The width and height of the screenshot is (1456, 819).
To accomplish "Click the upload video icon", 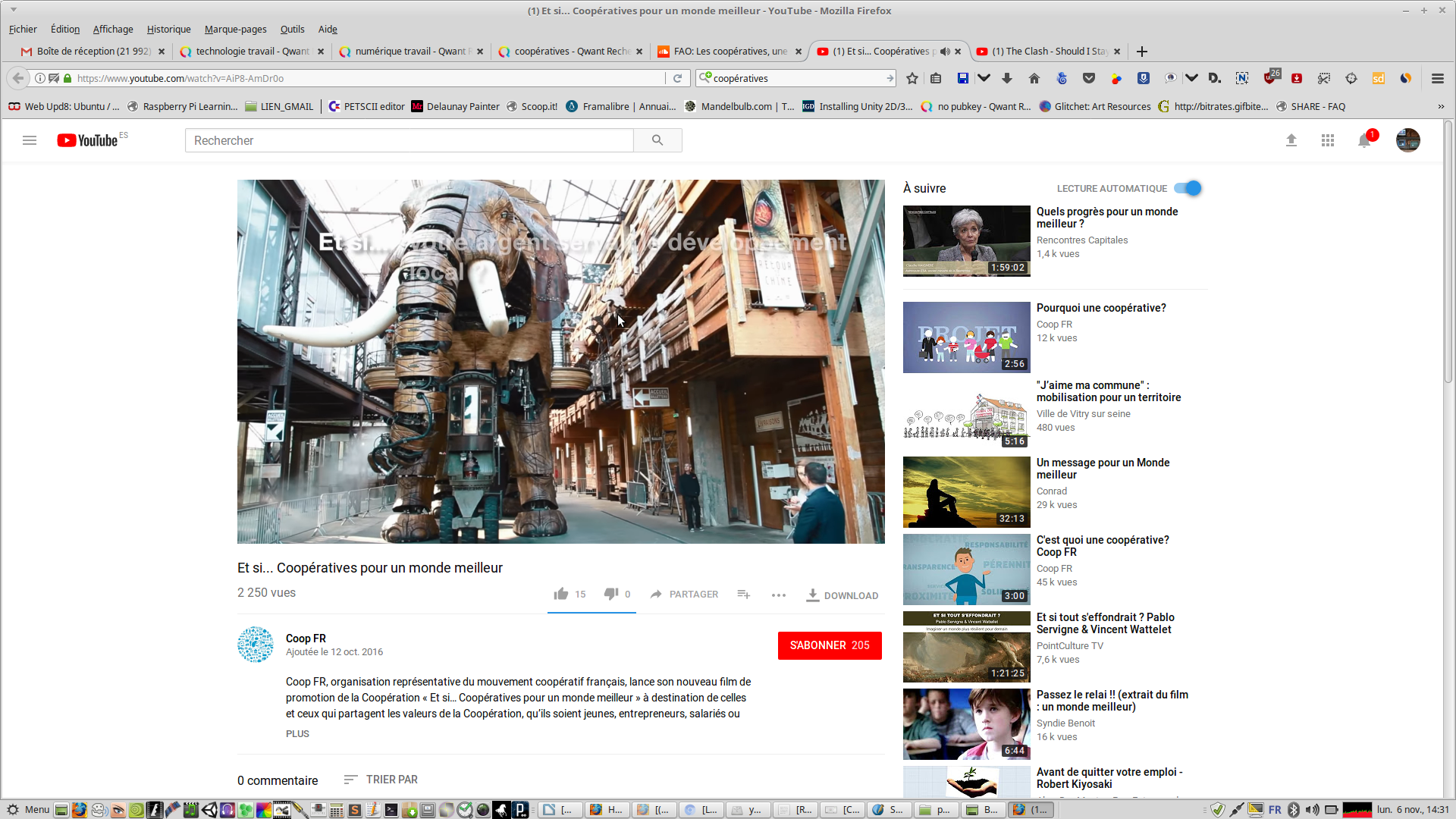I will coord(1291,140).
